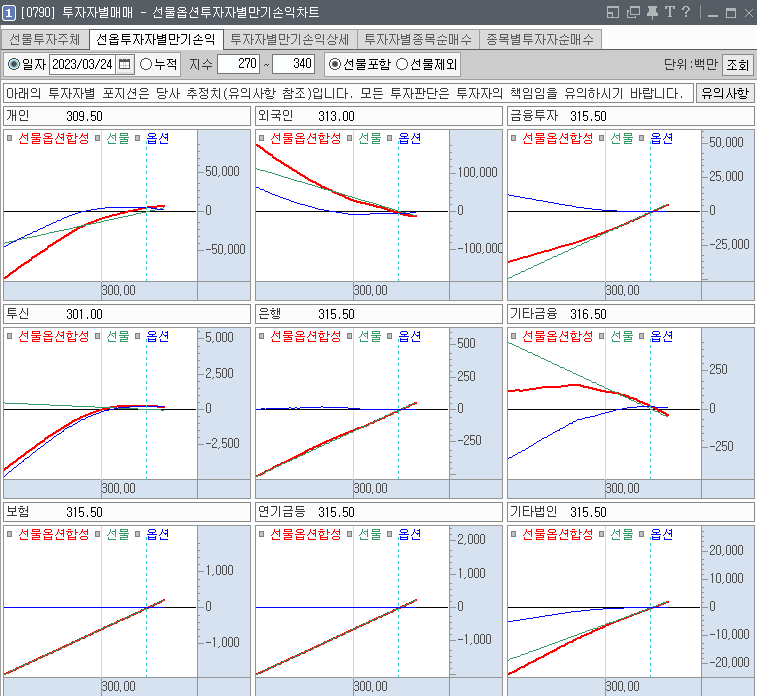Click the duplicate window icon
Screen dimensions: 757x696
(633, 12)
